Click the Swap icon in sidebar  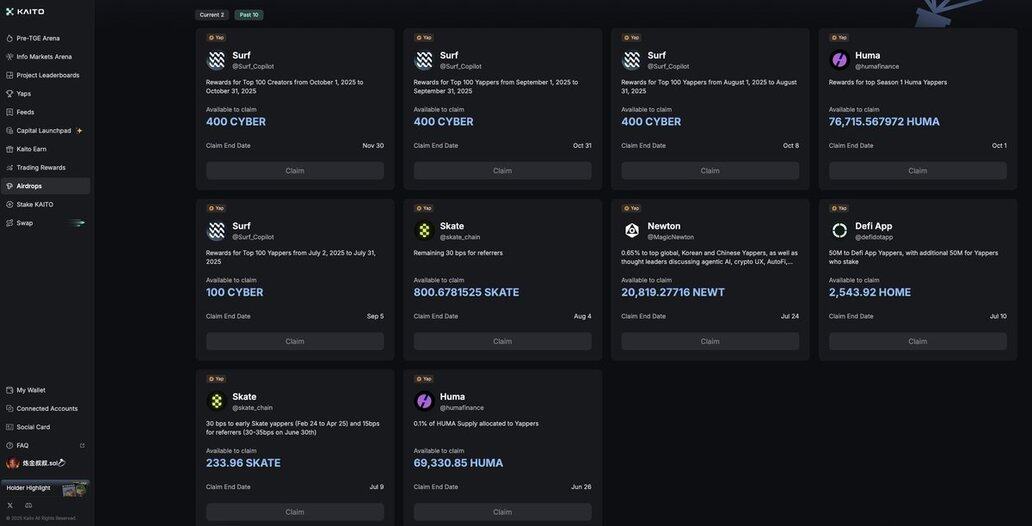pos(10,223)
